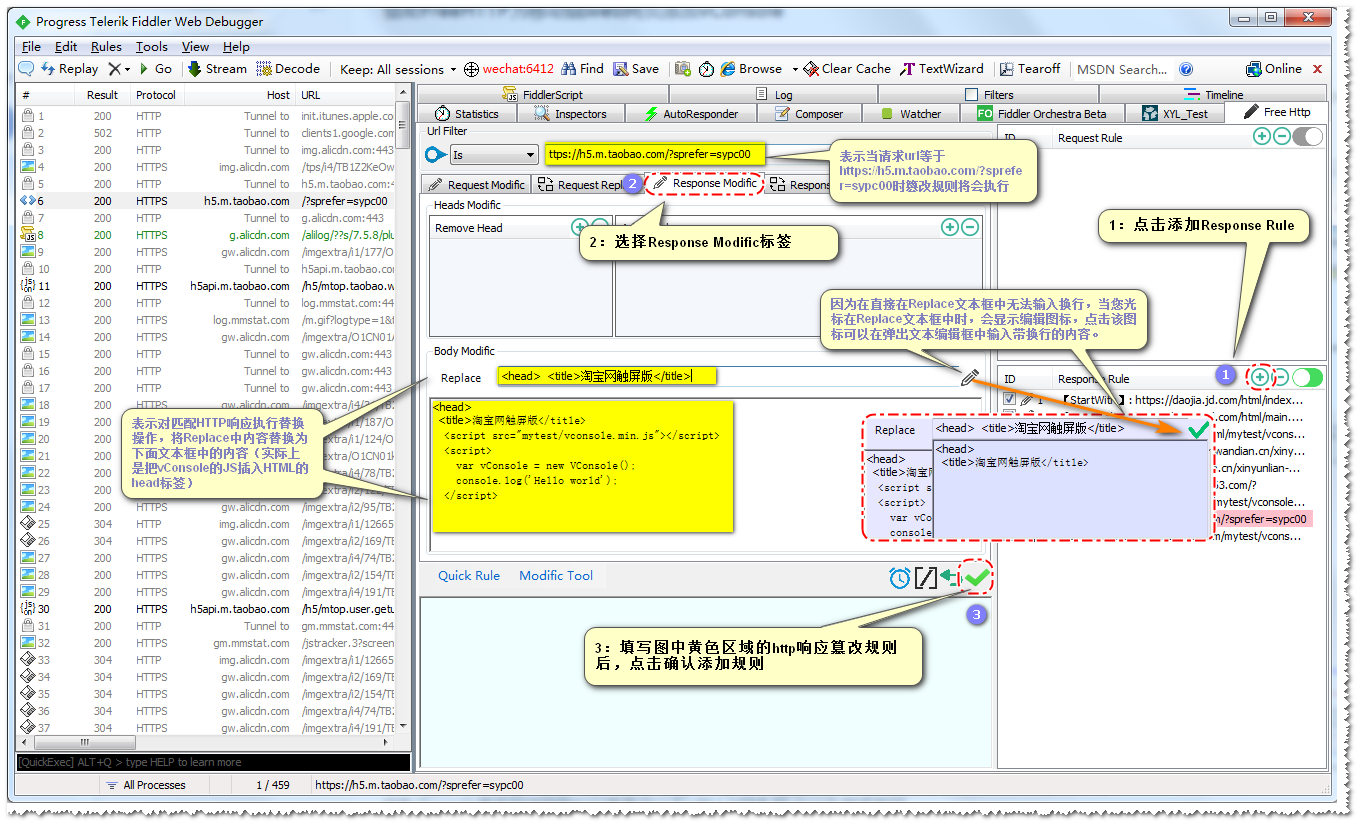Click Replay in the toolbar
The image size is (1363, 828).
[69, 69]
